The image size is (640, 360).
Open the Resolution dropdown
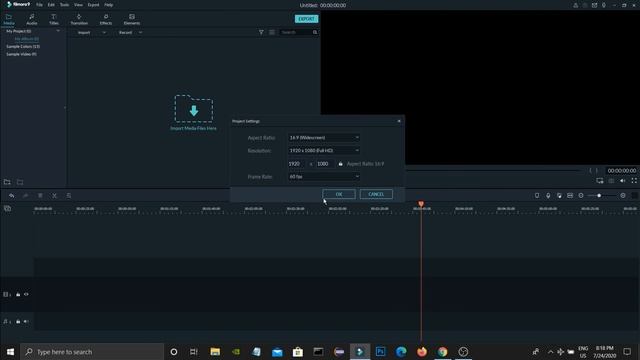324,151
